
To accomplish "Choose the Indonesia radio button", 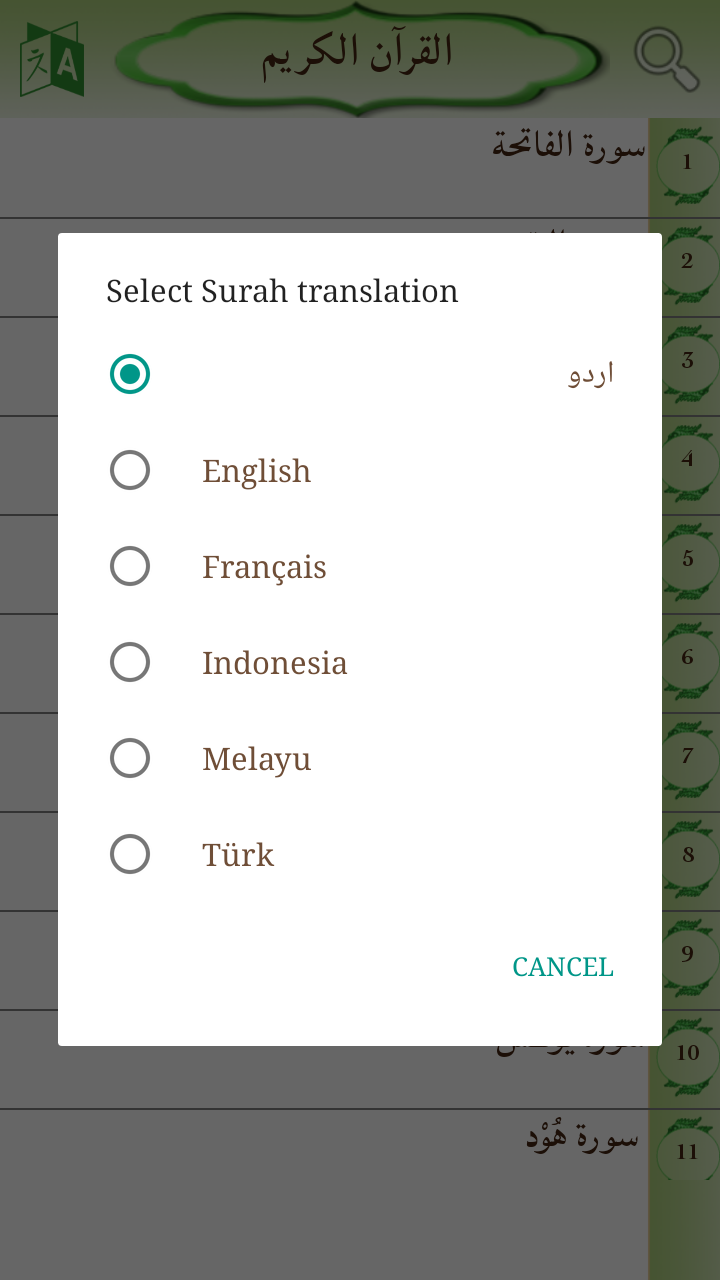I will (x=130, y=662).
